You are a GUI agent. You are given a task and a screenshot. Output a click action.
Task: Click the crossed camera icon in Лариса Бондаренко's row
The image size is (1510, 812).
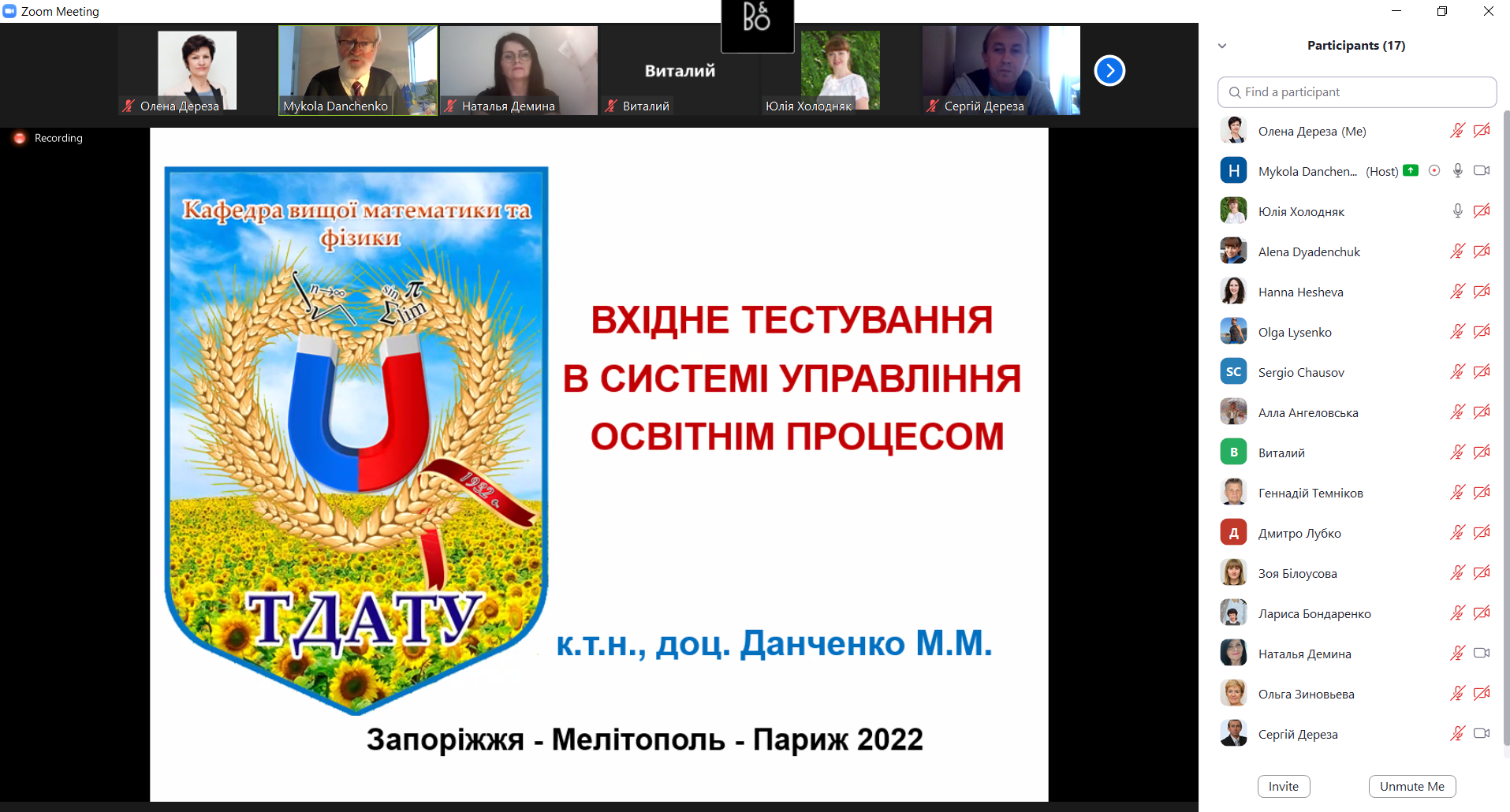pyautogui.click(x=1482, y=613)
